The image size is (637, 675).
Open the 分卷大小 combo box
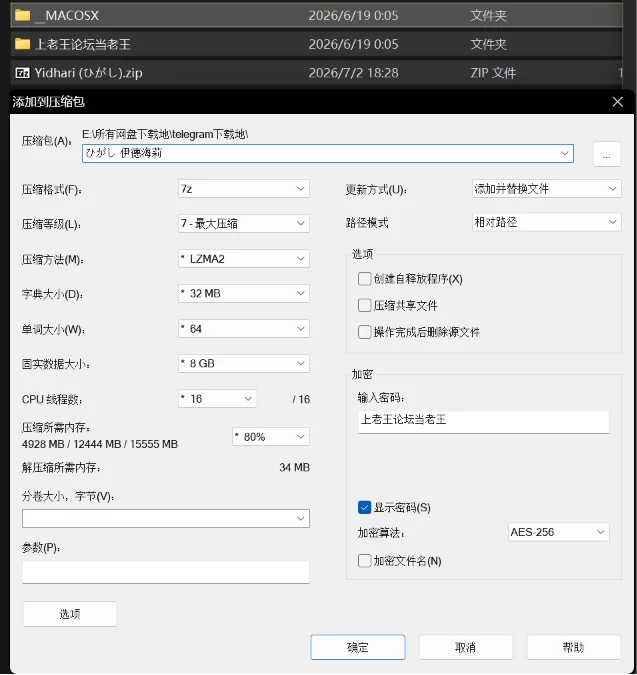point(166,518)
